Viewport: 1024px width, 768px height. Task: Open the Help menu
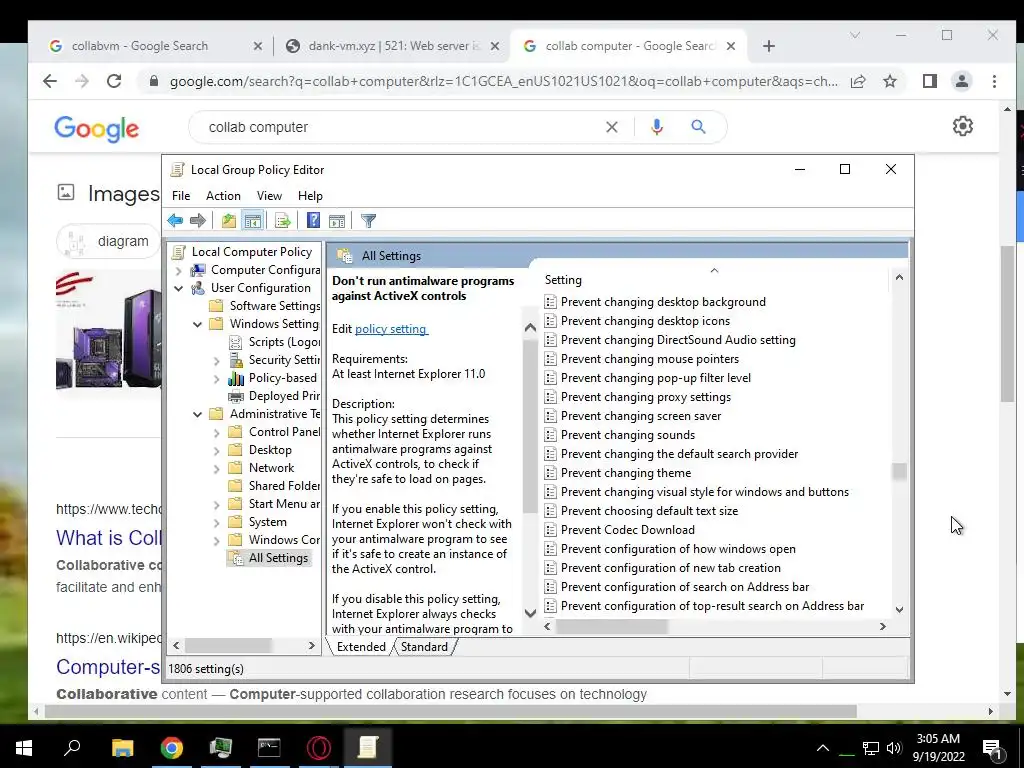pyautogui.click(x=310, y=196)
